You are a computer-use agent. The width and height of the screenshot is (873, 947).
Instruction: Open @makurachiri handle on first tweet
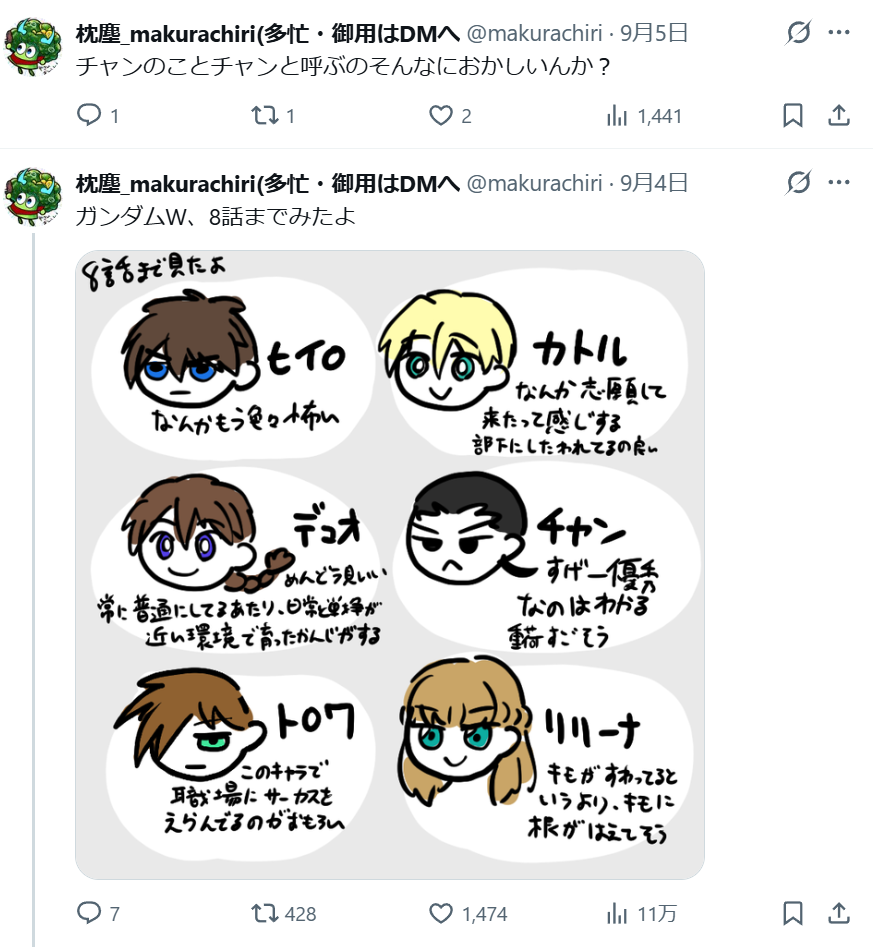pyautogui.click(x=534, y=33)
